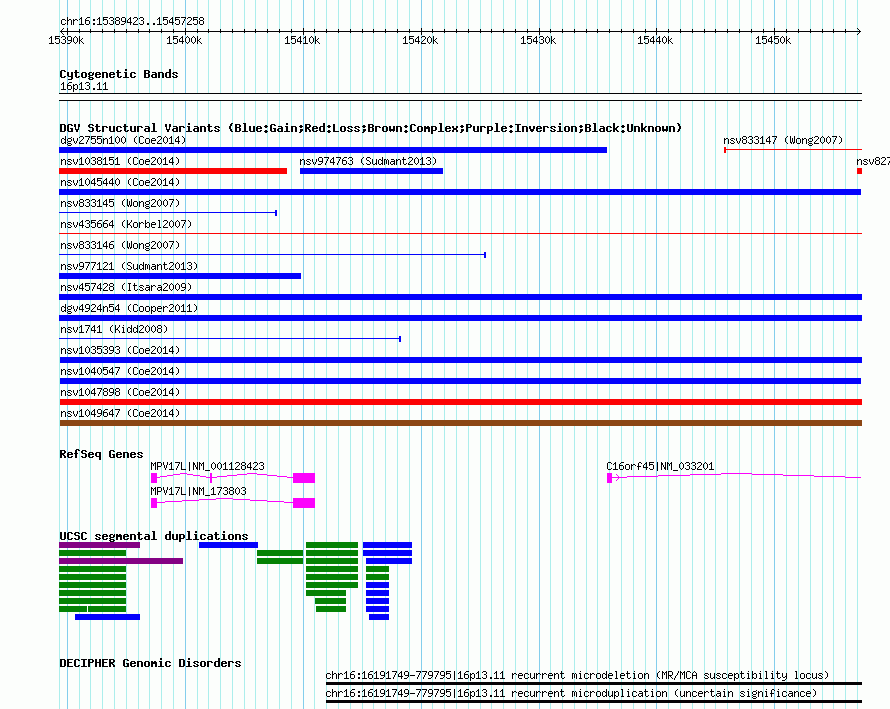Select the long purple segmental duplication bar
The image size is (890, 709).
point(121,561)
